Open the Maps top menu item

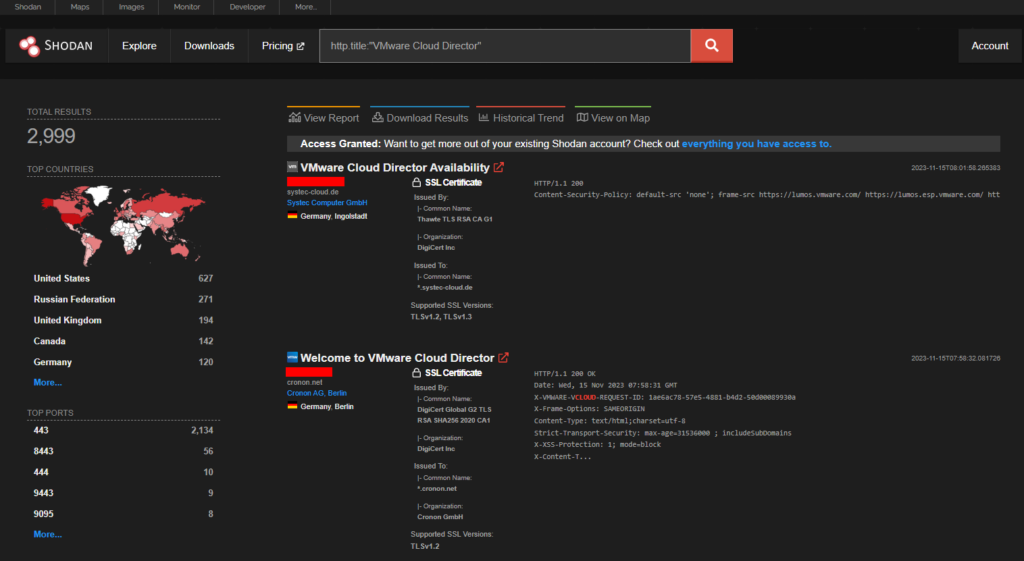[x=80, y=7]
